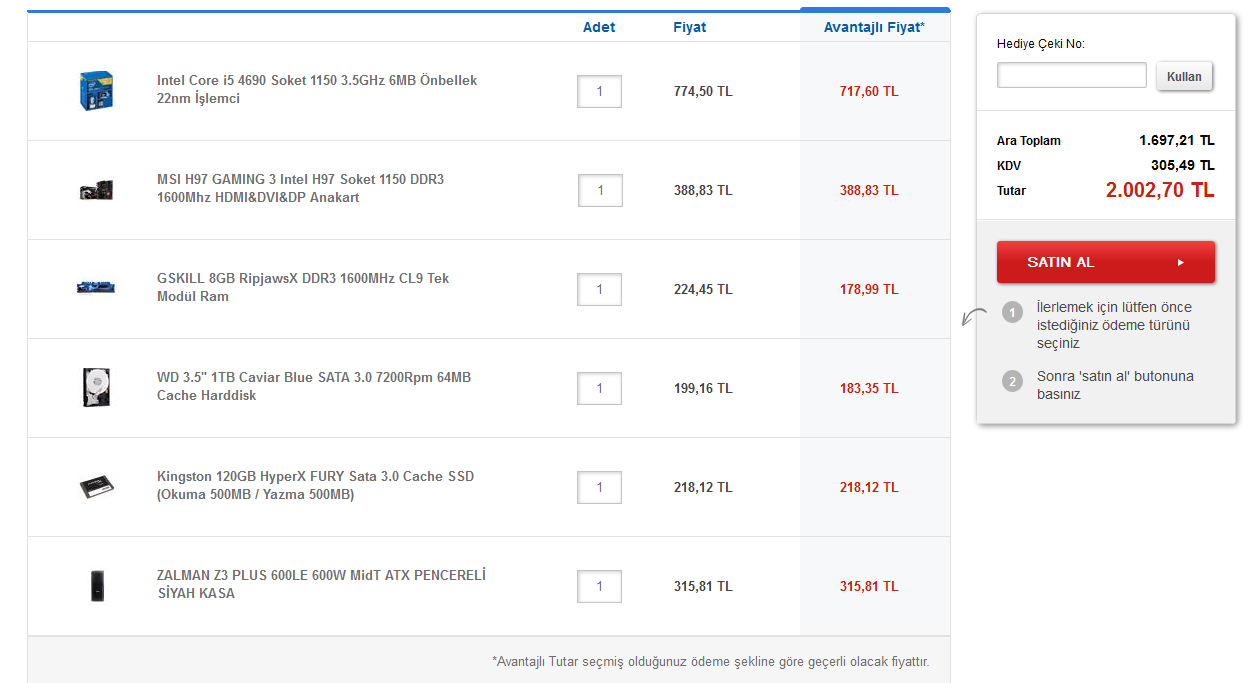The width and height of the screenshot is (1251, 683).
Task: Click the MSI H97 GAMING 3 motherboard image
Action: [x=95, y=189]
